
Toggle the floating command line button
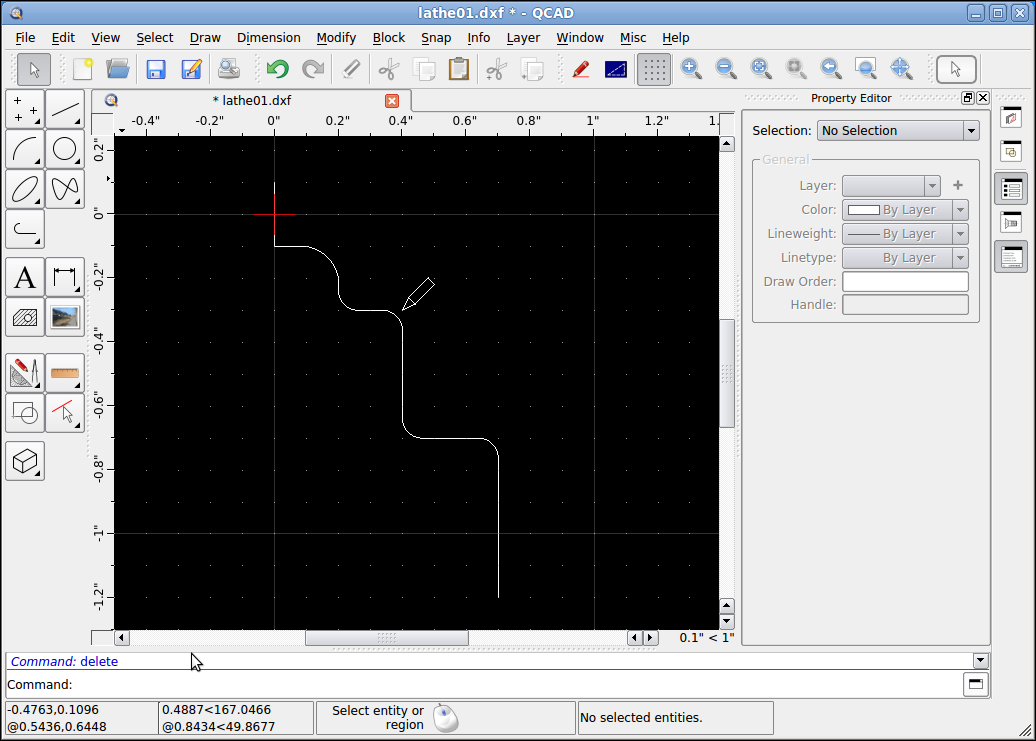click(x=976, y=684)
